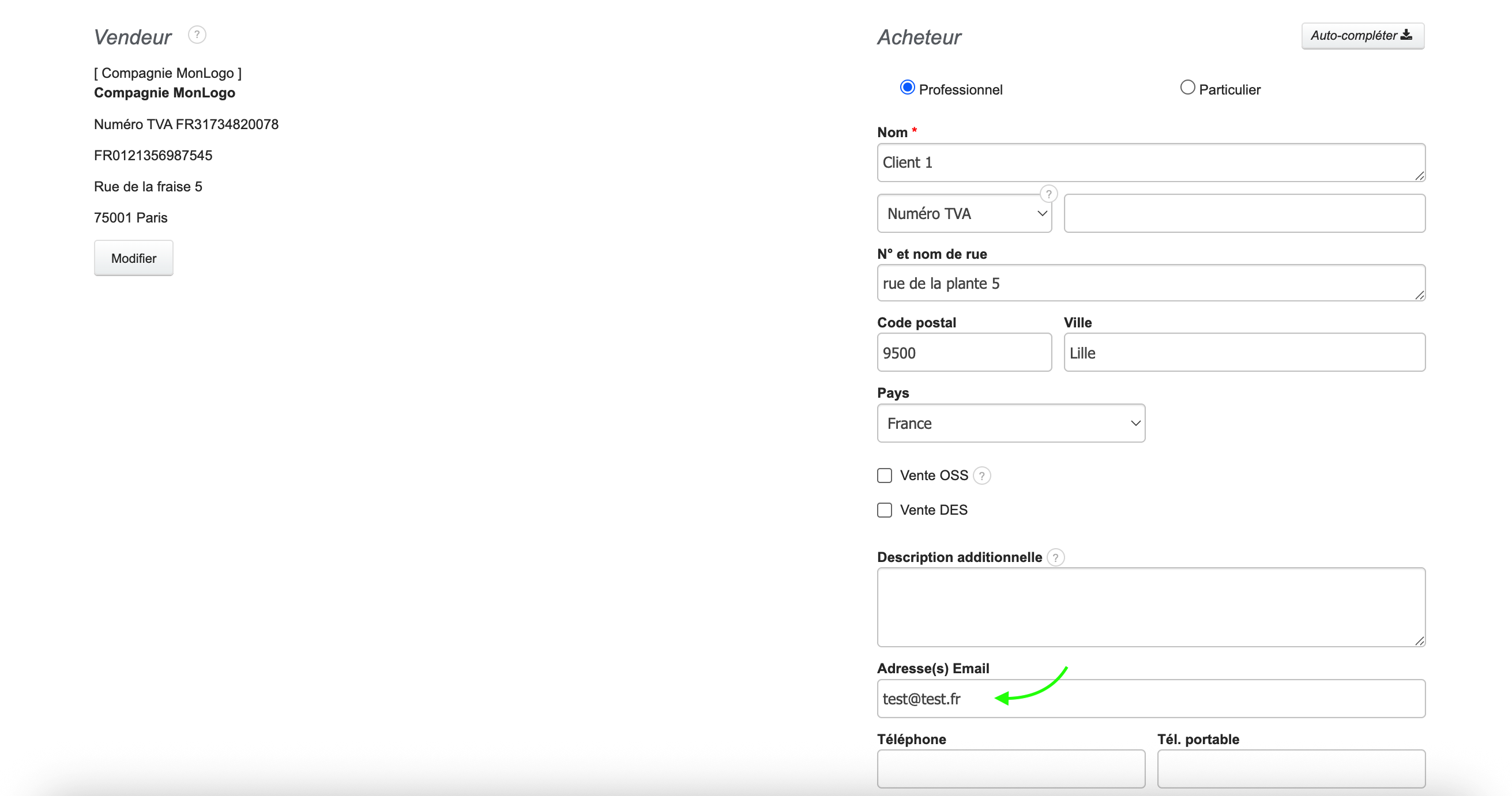Click the Modifier button under vendor details
1512x796 pixels.
[x=134, y=258]
